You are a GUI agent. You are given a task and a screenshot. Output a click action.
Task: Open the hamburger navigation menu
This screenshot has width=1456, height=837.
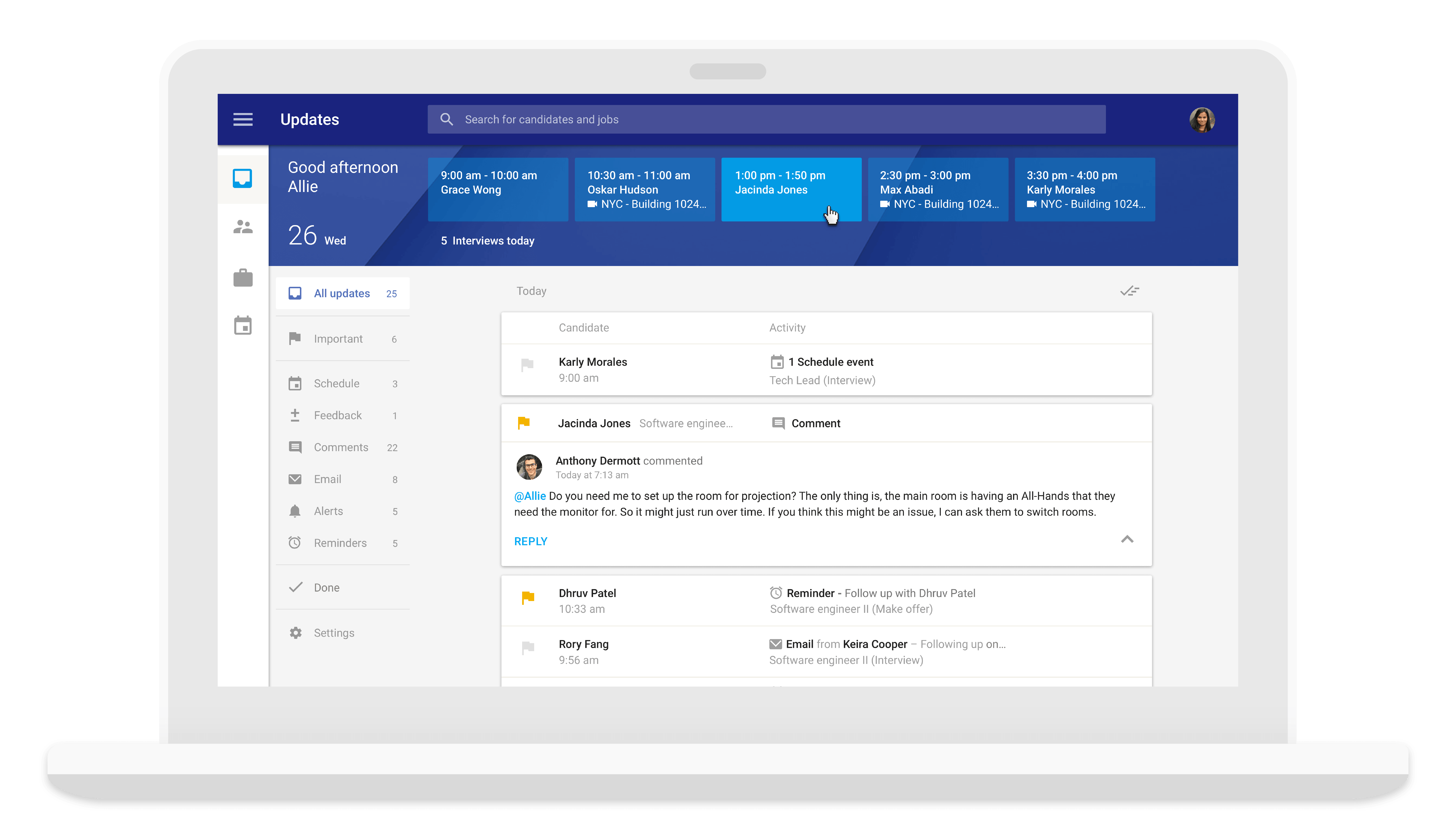point(243,120)
